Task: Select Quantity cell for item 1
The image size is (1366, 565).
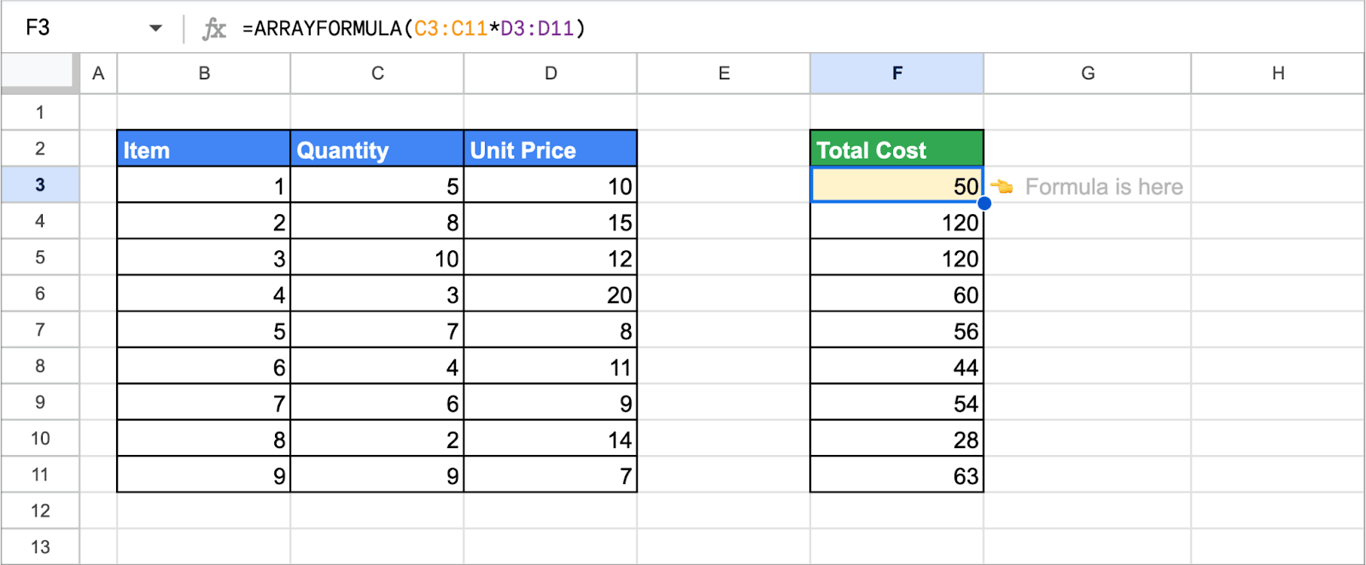Action: 377,185
